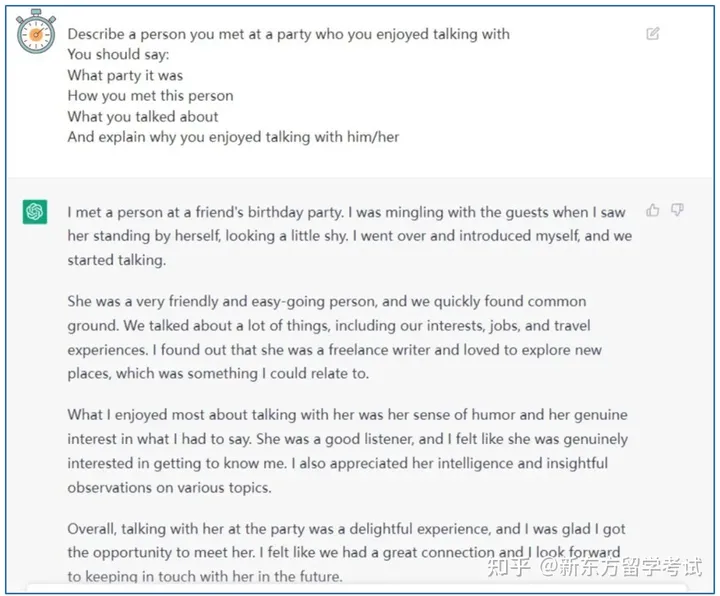The image size is (720, 596).
Task: Click the @新东方留学考试 watermark handle
Action: tap(621, 567)
